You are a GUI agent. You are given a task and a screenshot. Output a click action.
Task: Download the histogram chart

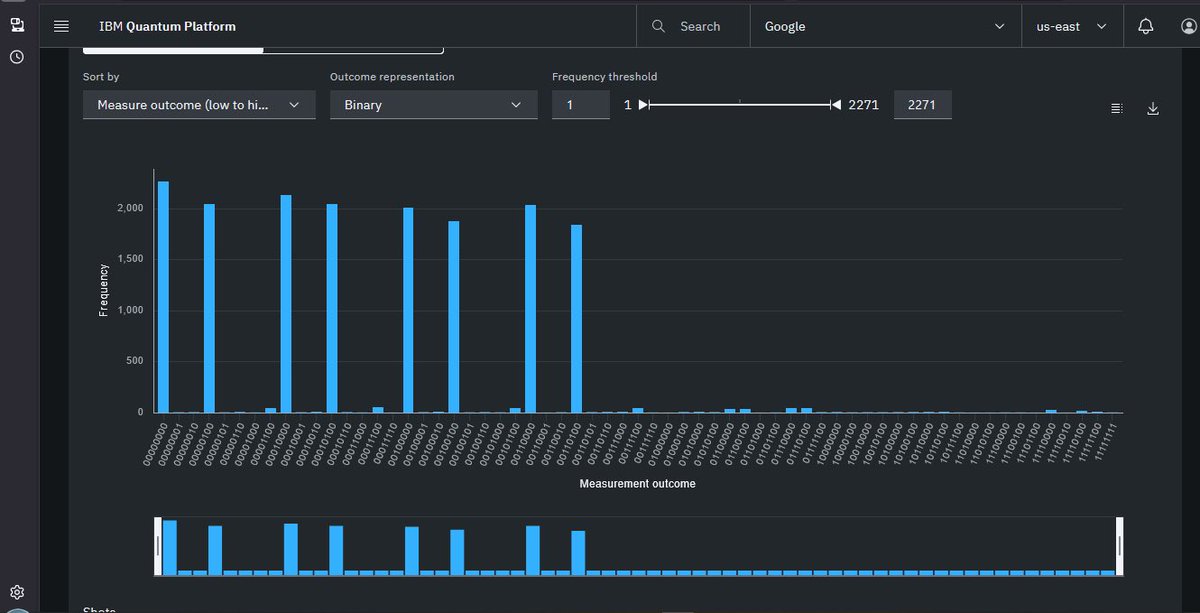(x=1152, y=108)
